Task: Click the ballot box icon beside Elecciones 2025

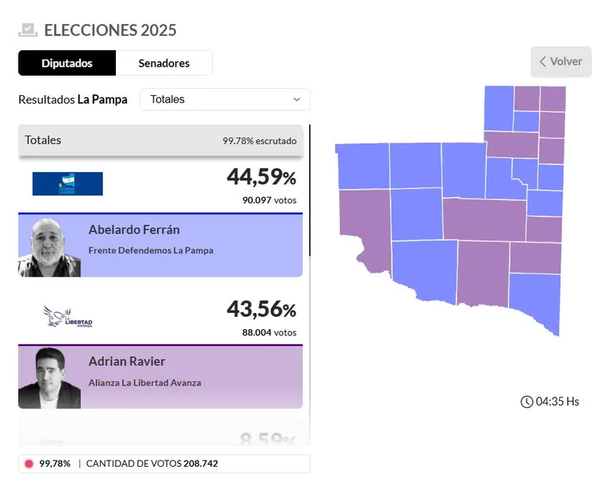Action: (29, 30)
